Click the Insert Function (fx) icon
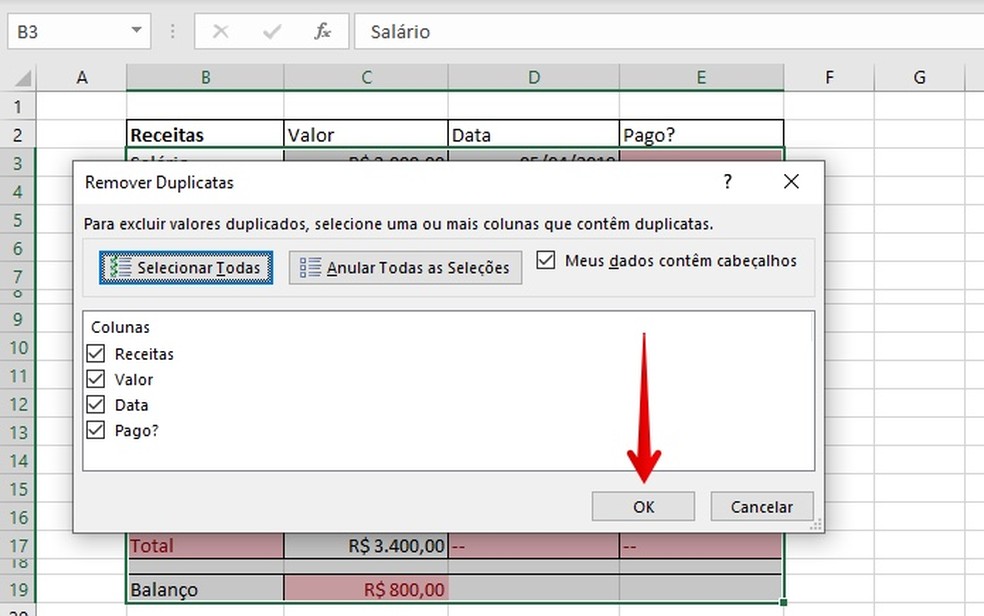Image resolution: width=984 pixels, height=616 pixels. point(322,31)
